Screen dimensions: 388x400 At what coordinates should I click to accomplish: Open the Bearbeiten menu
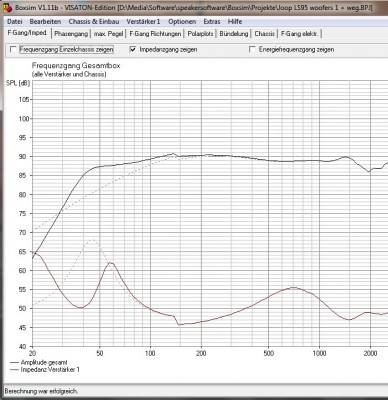click(x=45, y=22)
